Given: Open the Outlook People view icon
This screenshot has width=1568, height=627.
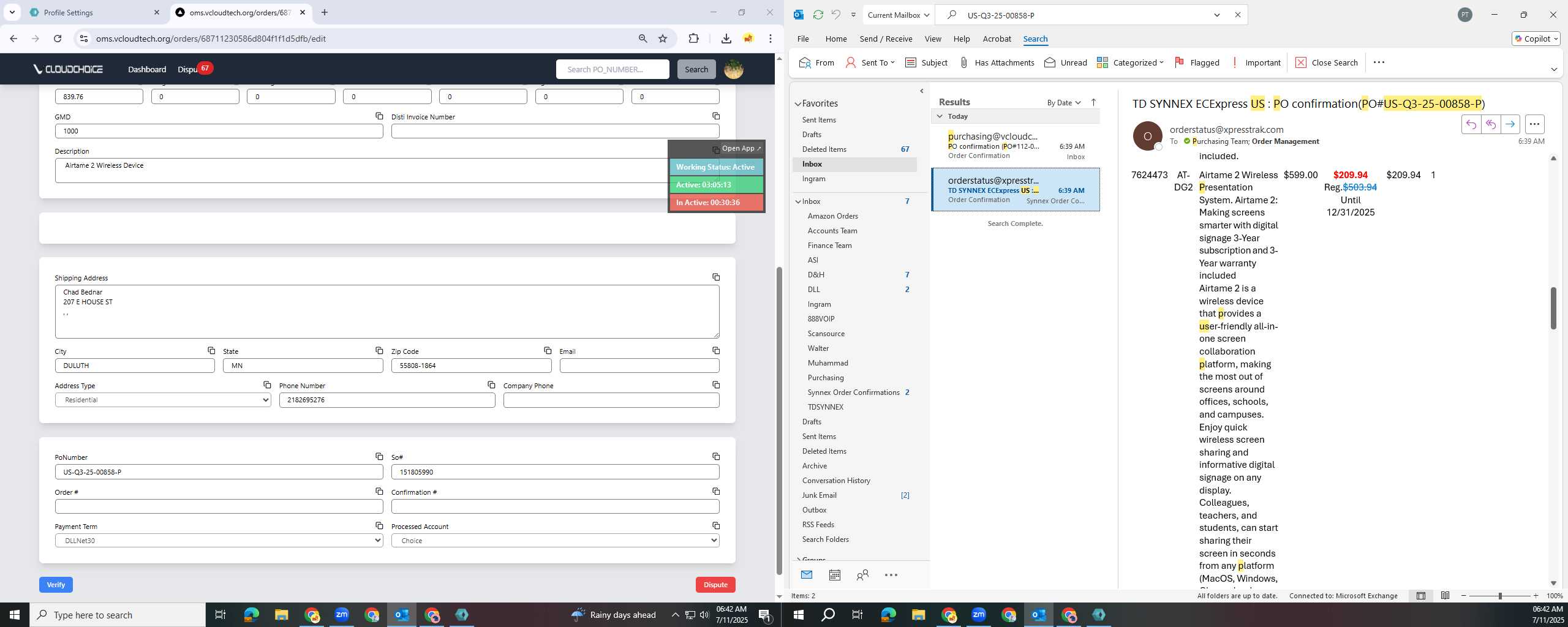Looking at the screenshot, I should click(x=862, y=575).
